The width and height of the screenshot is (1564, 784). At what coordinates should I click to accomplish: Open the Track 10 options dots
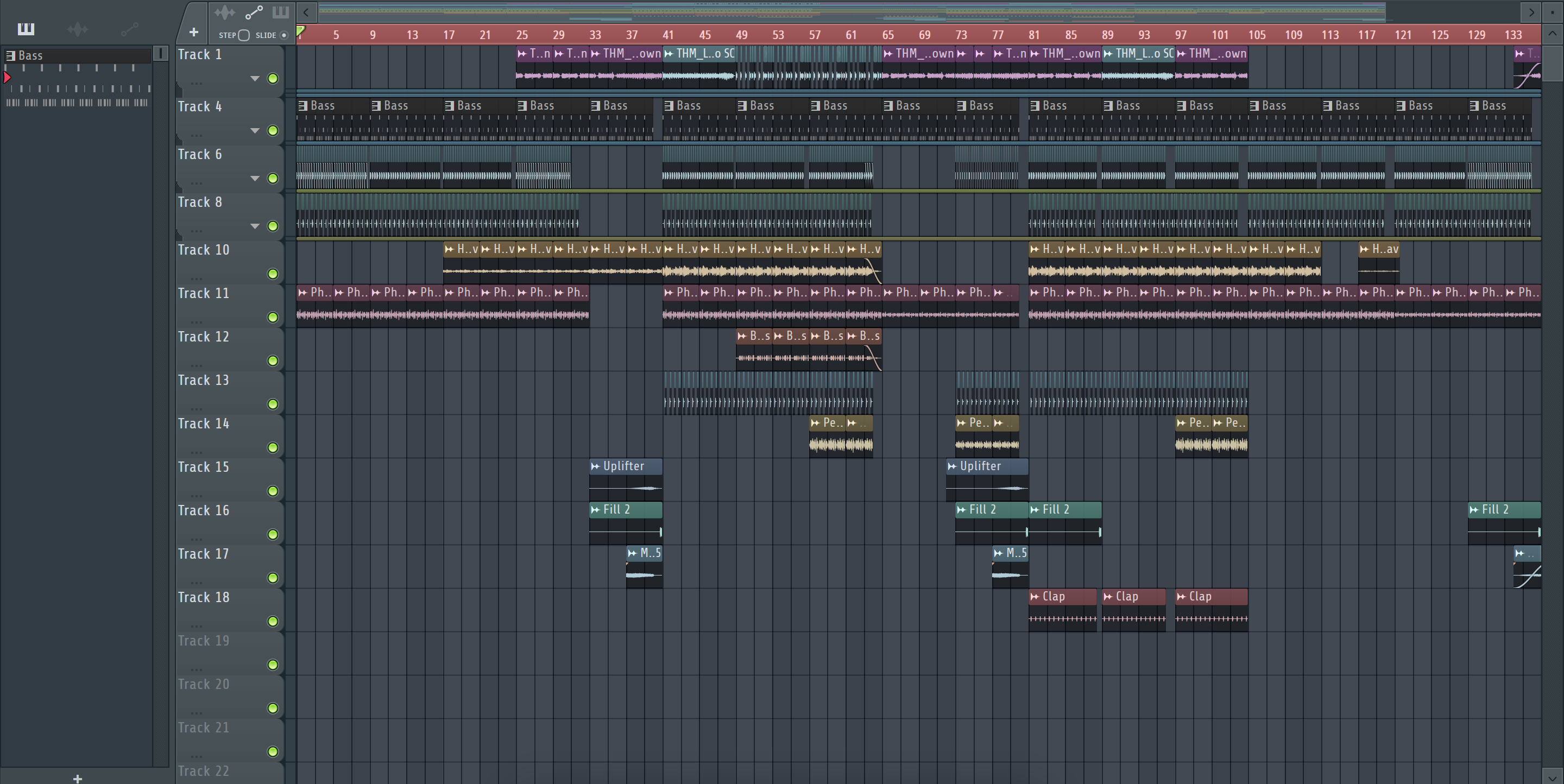pyautogui.click(x=196, y=279)
